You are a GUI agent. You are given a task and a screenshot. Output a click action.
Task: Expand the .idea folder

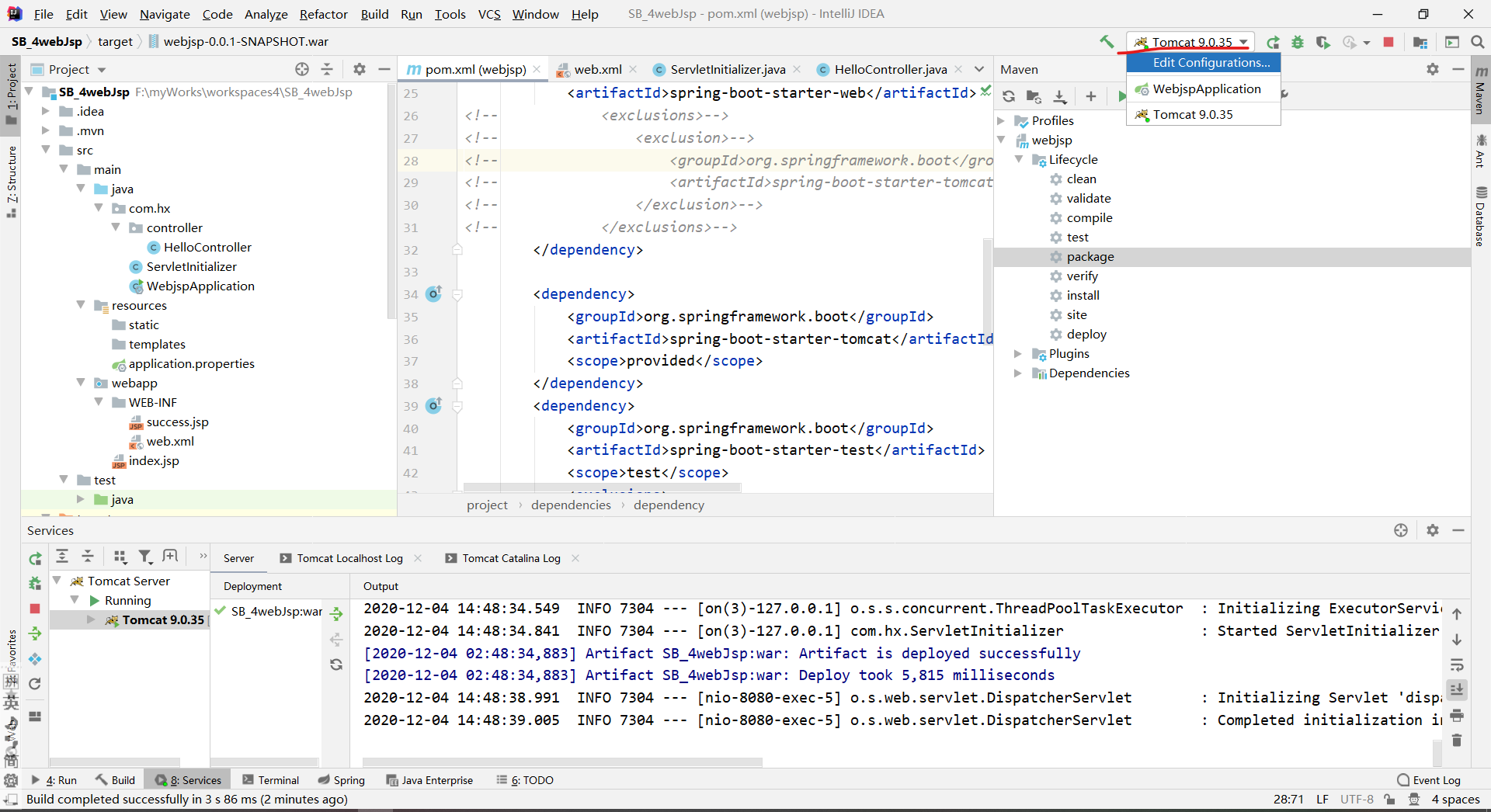[x=46, y=111]
